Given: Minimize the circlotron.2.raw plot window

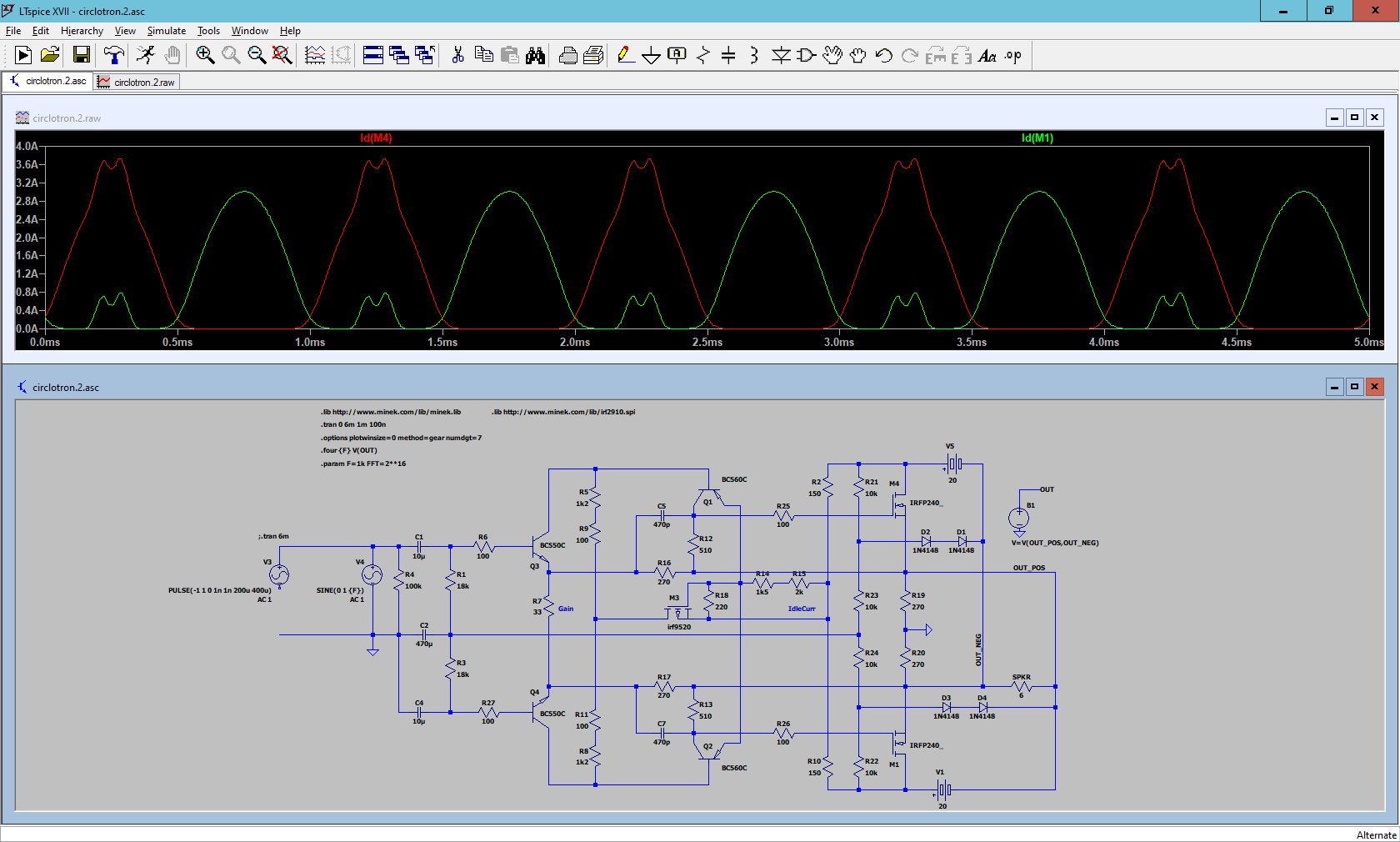Looking at the screenshot, I should [x=1334, y=118].
